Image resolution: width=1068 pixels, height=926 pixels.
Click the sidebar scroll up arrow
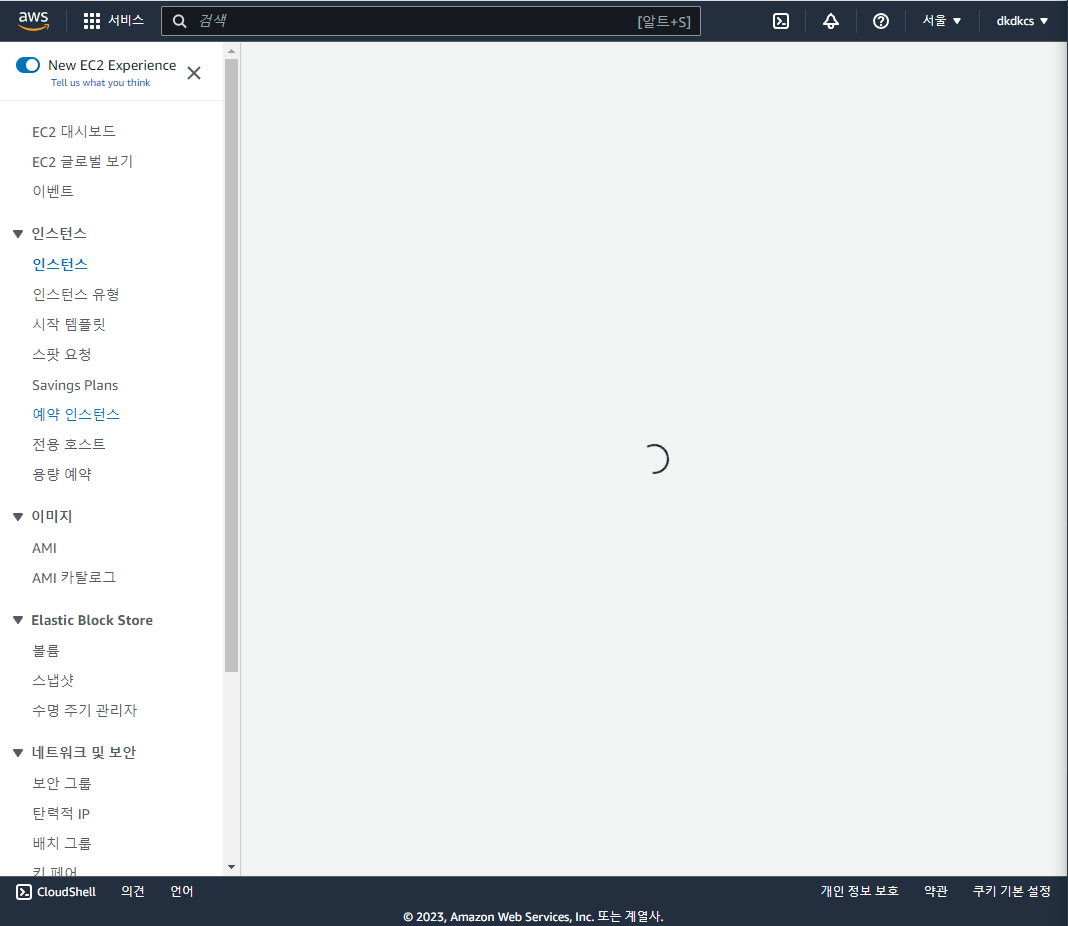pos(232,51)
